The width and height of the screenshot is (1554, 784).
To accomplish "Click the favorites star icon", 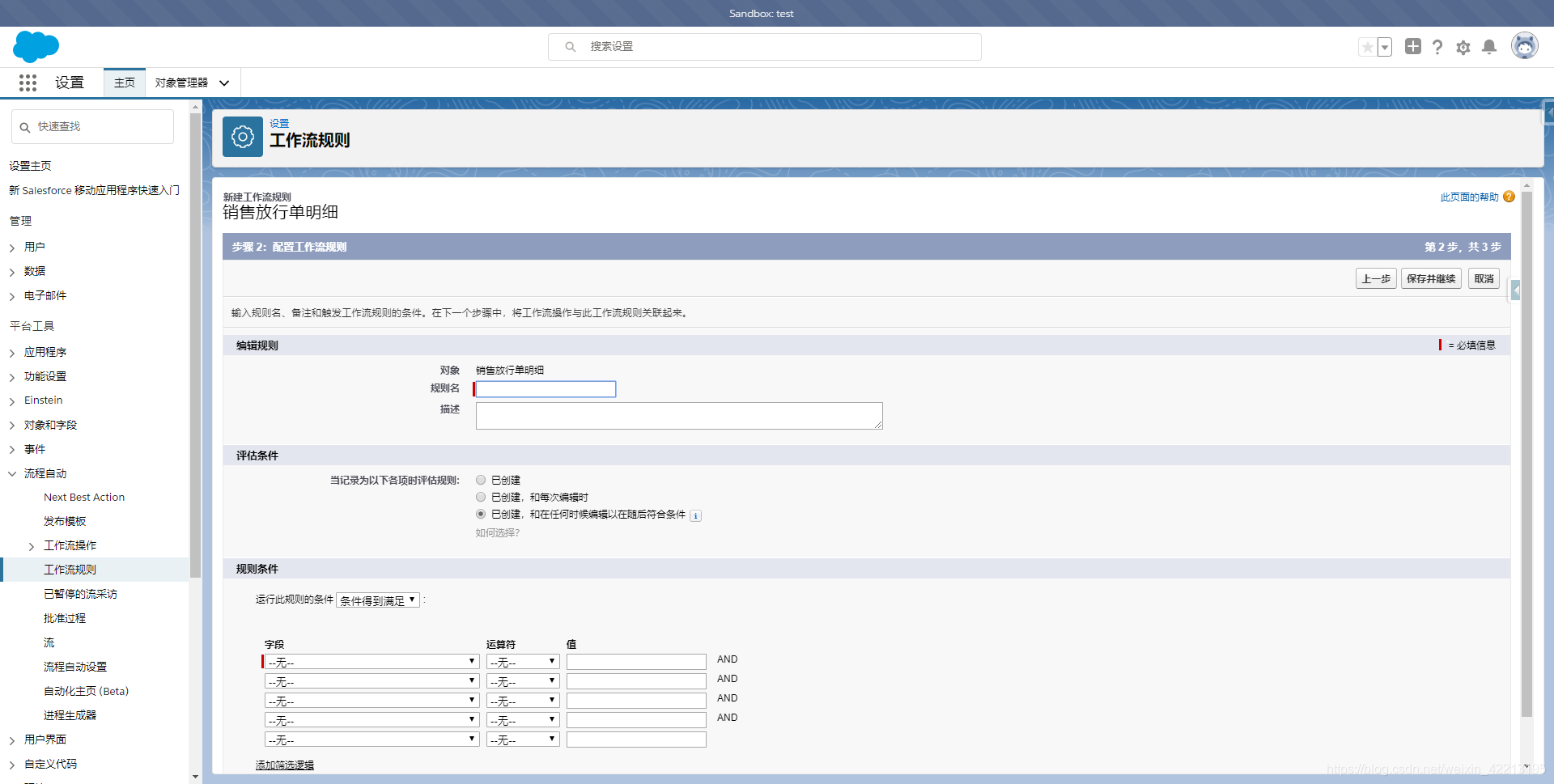I will tap(1367, 47).
